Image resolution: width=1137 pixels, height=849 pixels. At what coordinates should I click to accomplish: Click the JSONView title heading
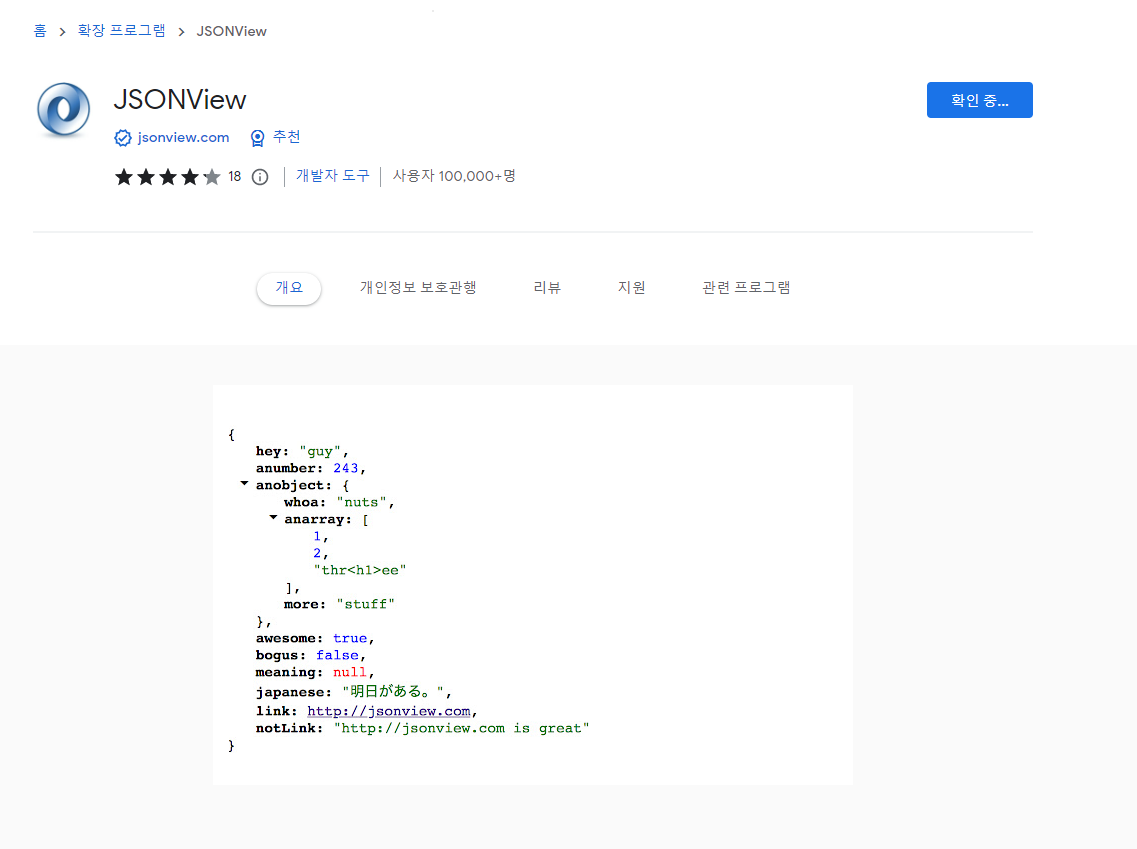tap(180, 100)
